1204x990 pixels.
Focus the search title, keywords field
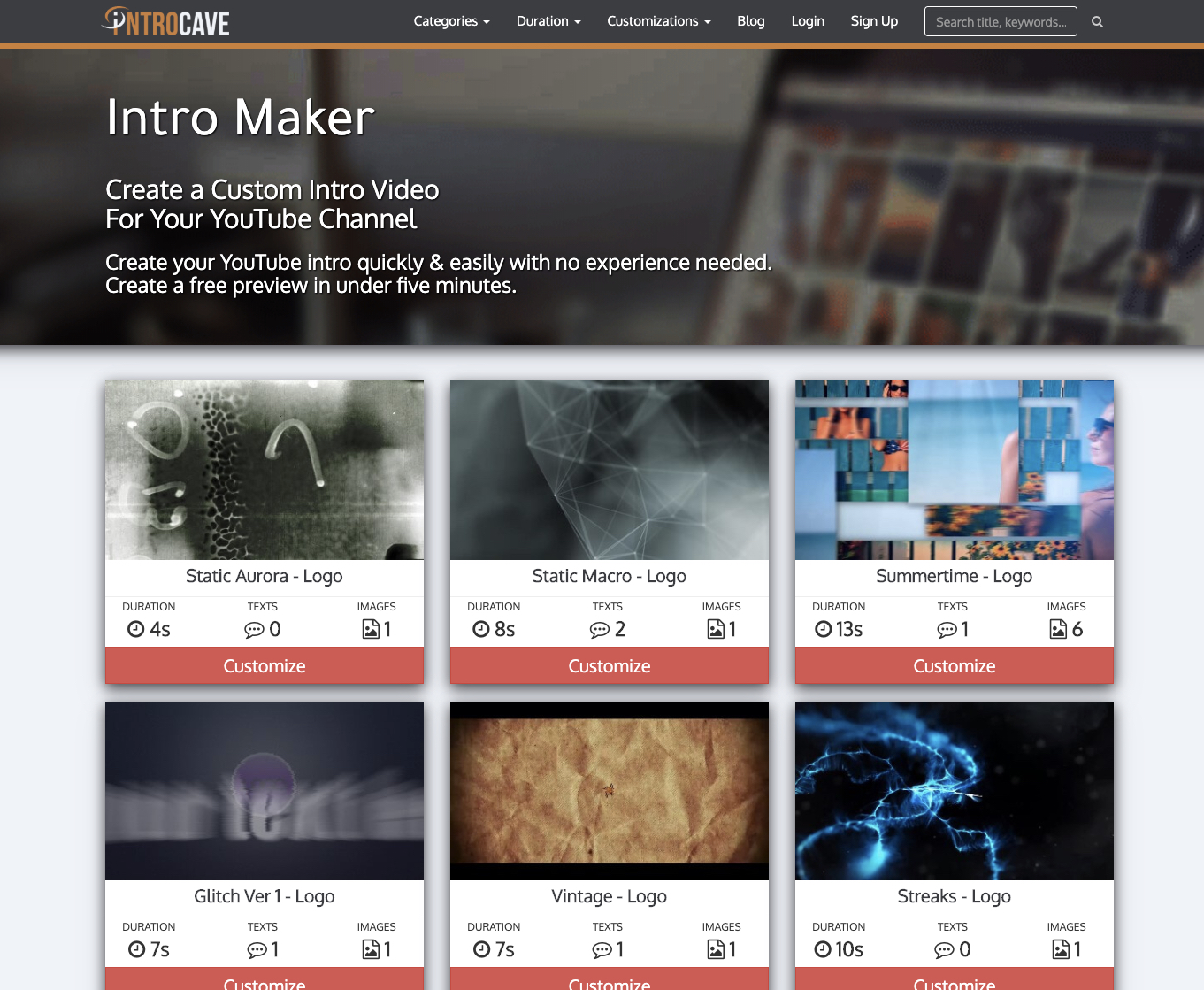(x=1000, y=22)
